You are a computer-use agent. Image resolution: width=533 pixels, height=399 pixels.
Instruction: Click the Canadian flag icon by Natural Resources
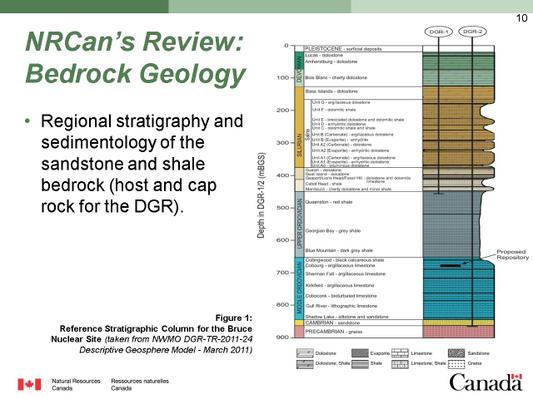(x=30, y=384)
